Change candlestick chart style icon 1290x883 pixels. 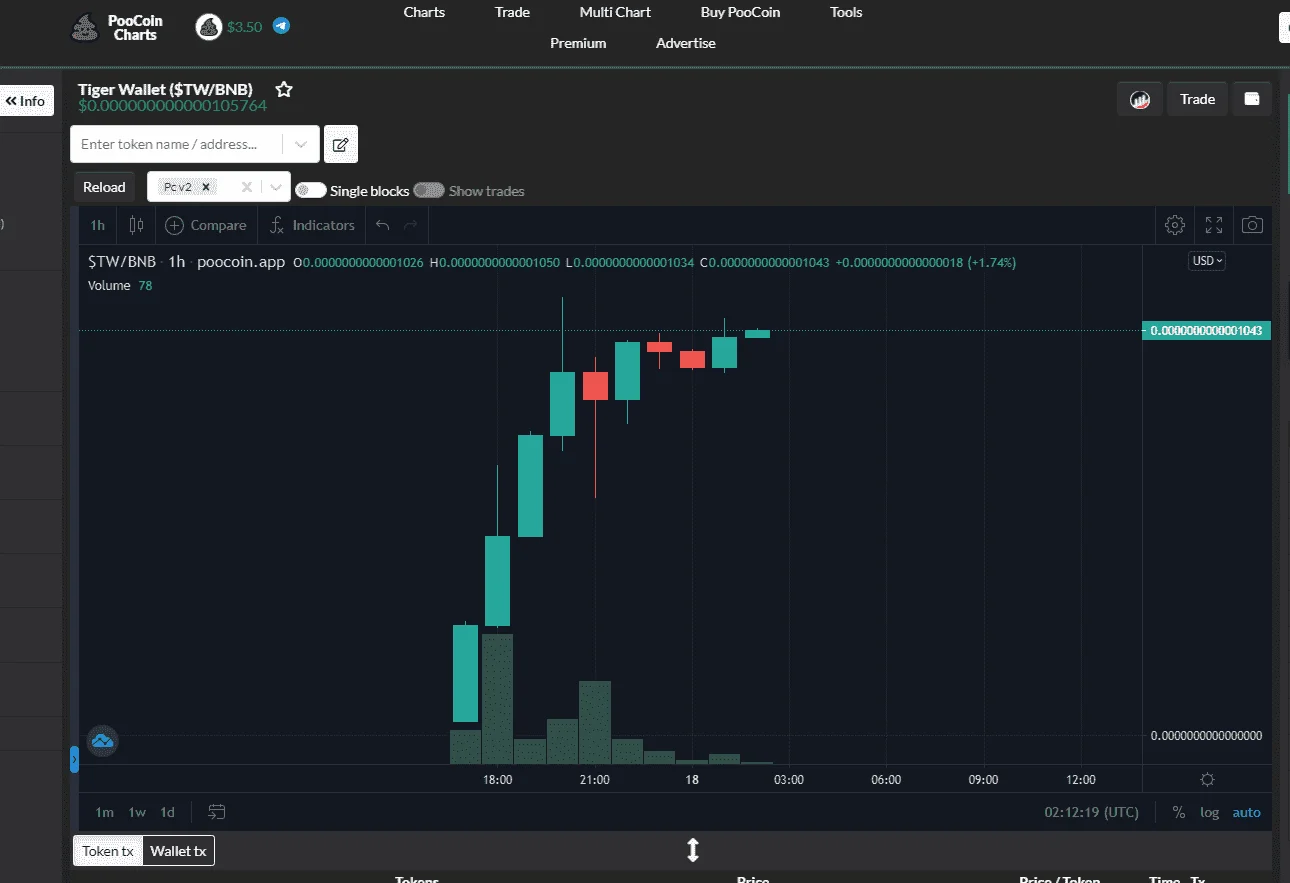click(x=136, y=225)
